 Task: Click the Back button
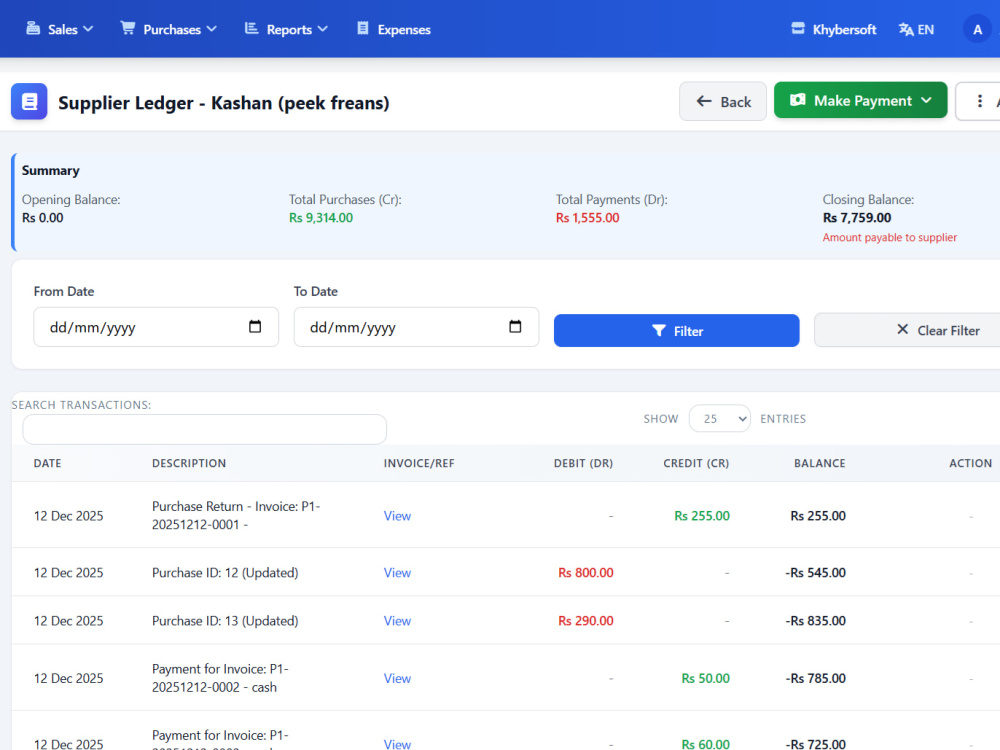click(723, 101)
